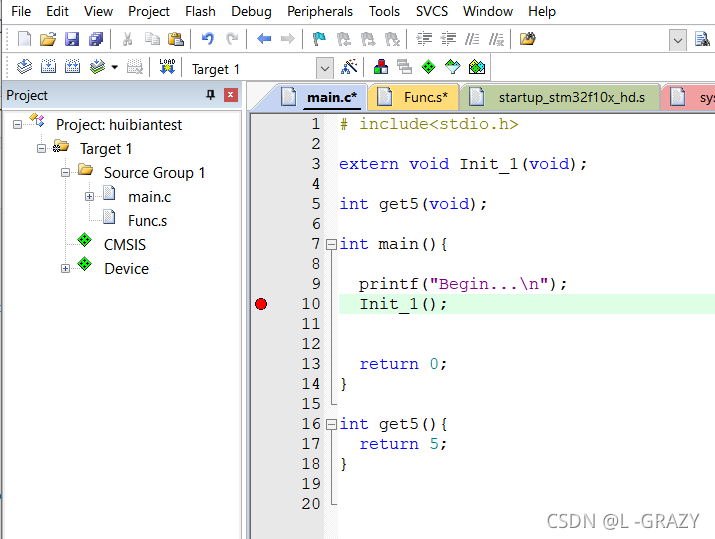Navigate forwards with right arrow icon
Image resolution: width=715 pixels, height=539 pixels.
287,39
